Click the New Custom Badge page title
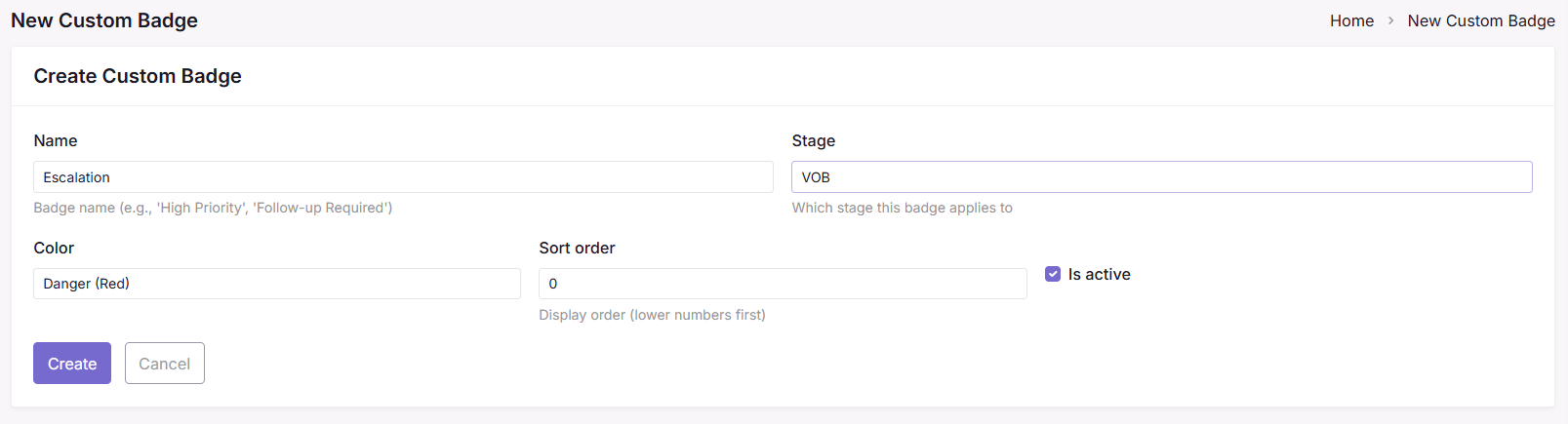Image resolution: width=1568 pixels, height=424 pixels. click(x=104, y=20)
